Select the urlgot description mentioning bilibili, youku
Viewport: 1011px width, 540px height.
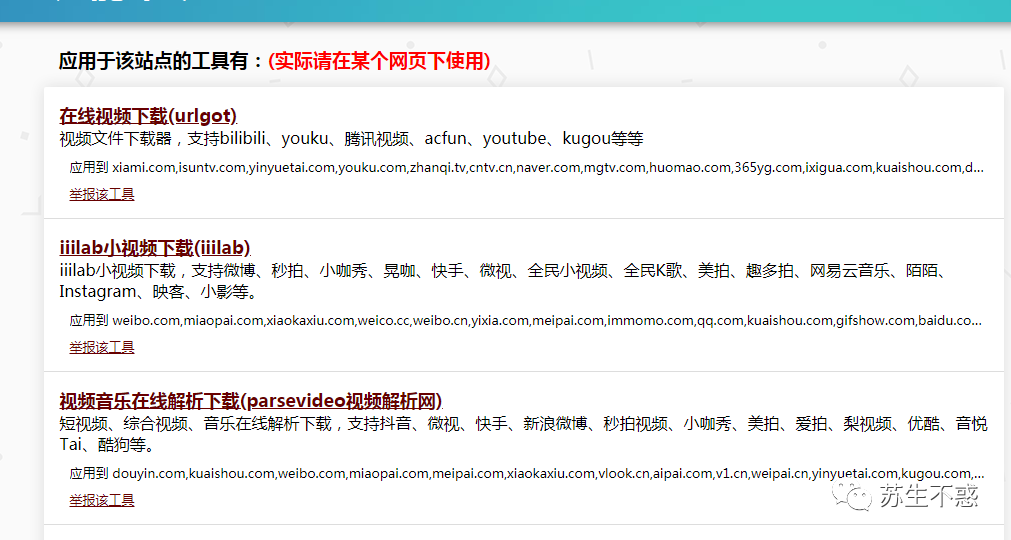click(351, 139)
